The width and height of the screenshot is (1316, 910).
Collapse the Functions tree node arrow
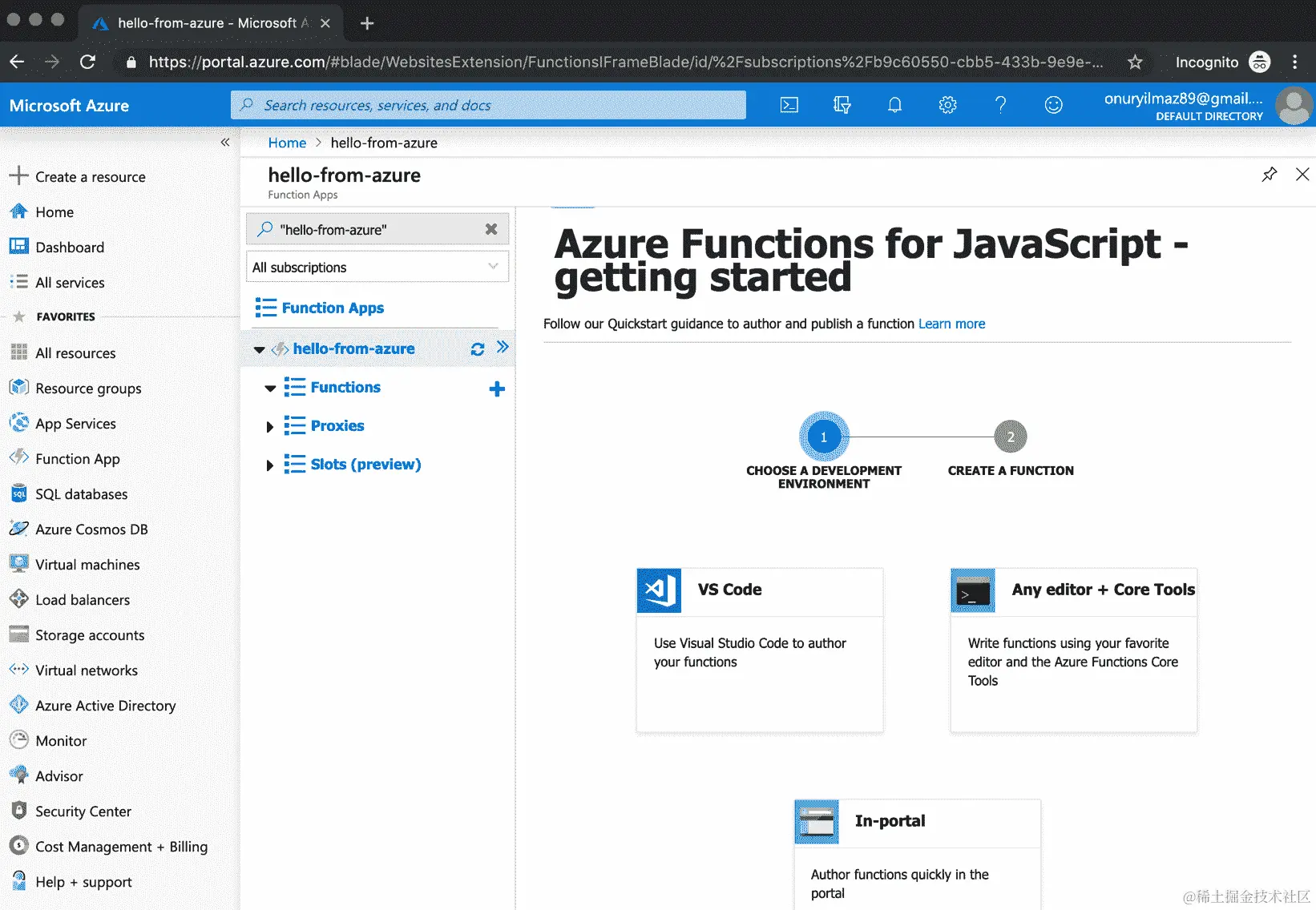(x=270, y=389)
